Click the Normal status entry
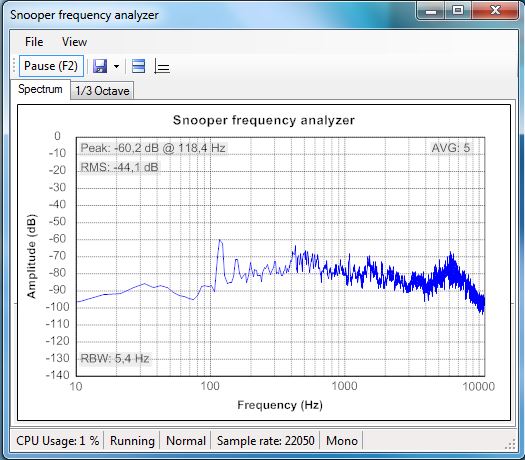This screenshot has width=525, height=460. [x=186, y=441]
